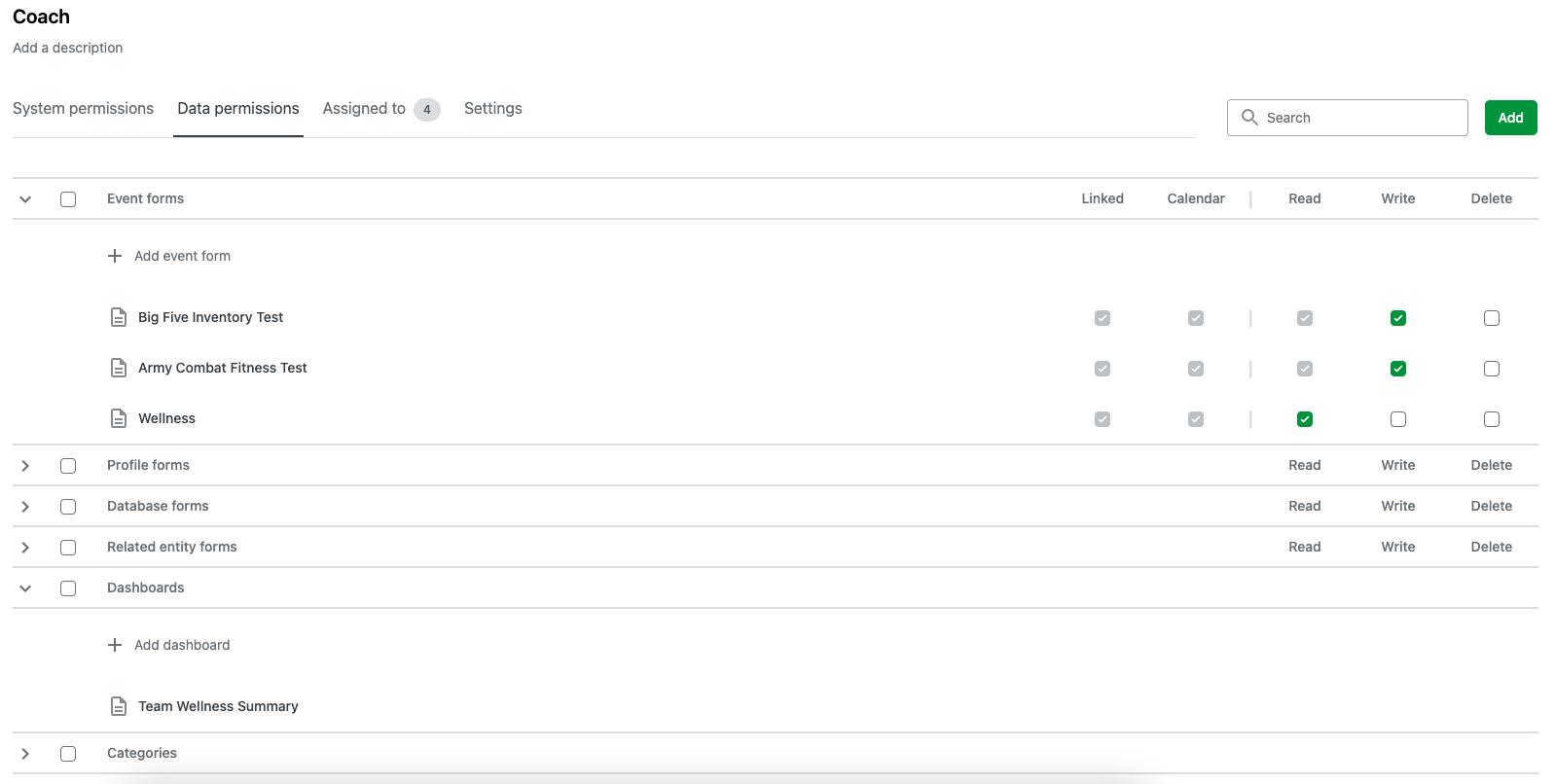Enable Write permission for Wellness form
Viewport: 1555px width, 784px height.
click(x=1397, y=419)
